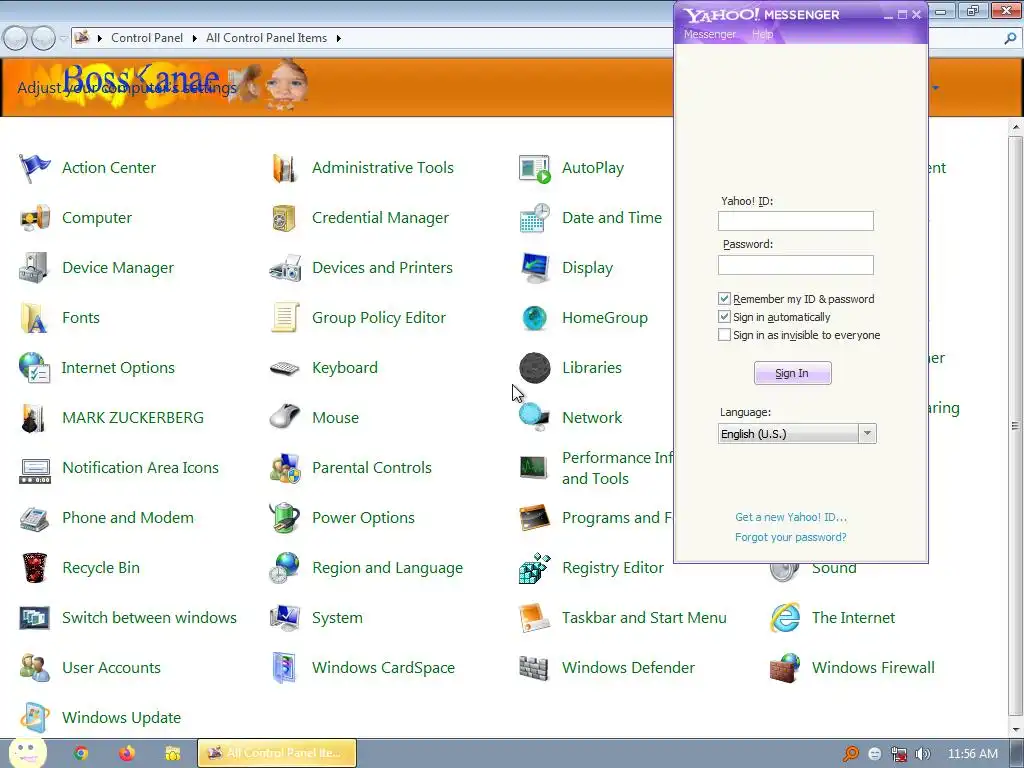Viewport: 1024px width, 768px height.
Task: Click The Internet explorer icon
Action: 785,618
